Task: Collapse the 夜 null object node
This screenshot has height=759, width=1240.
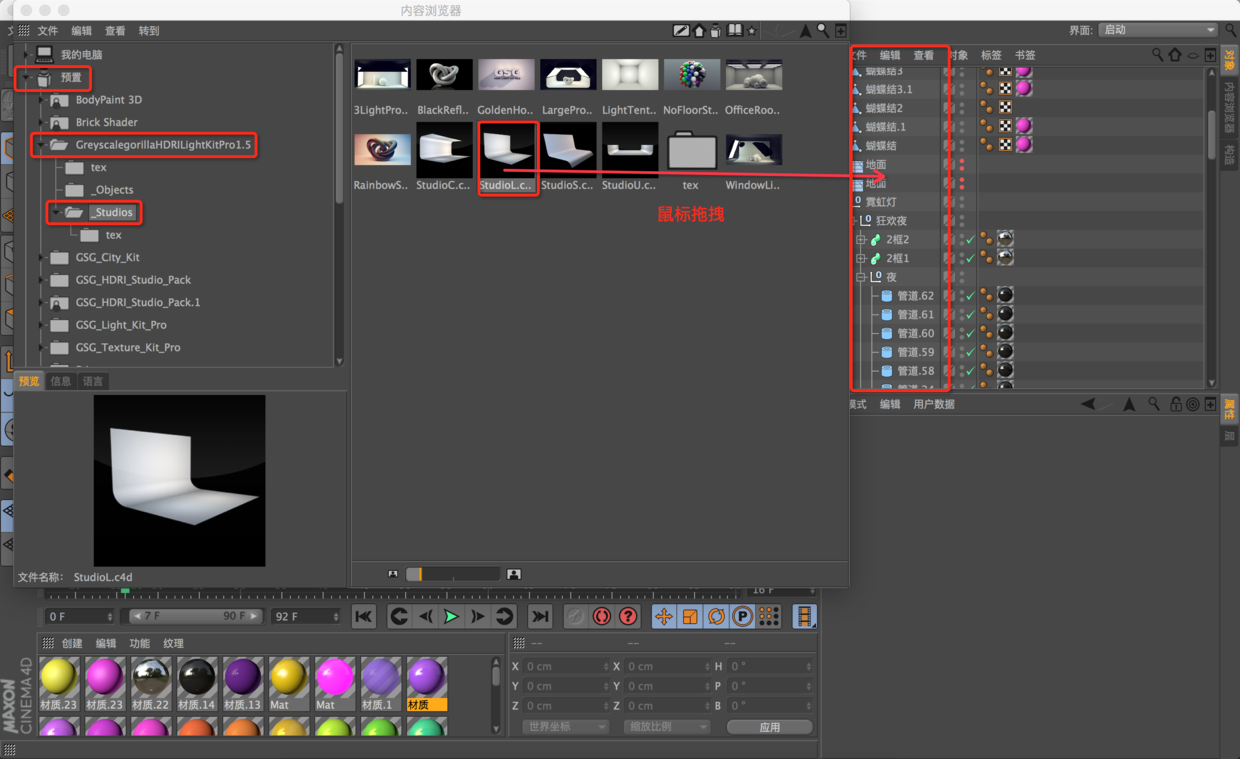Action: (861, 277)
